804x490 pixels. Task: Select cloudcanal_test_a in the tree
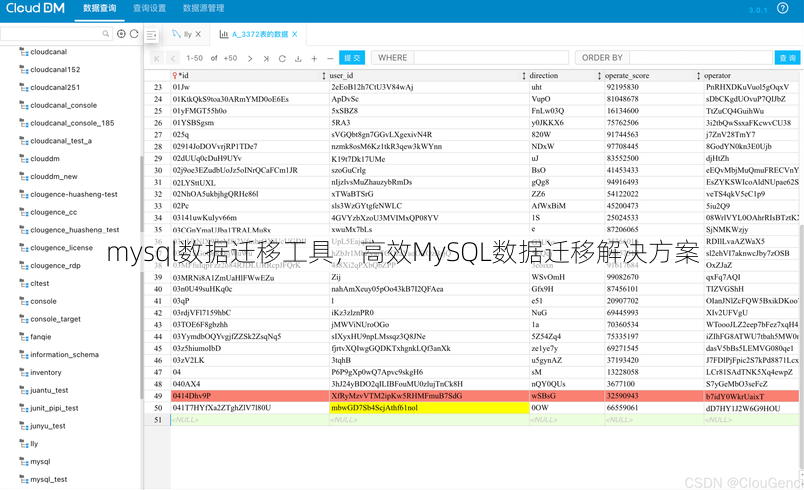pos(61,141)
